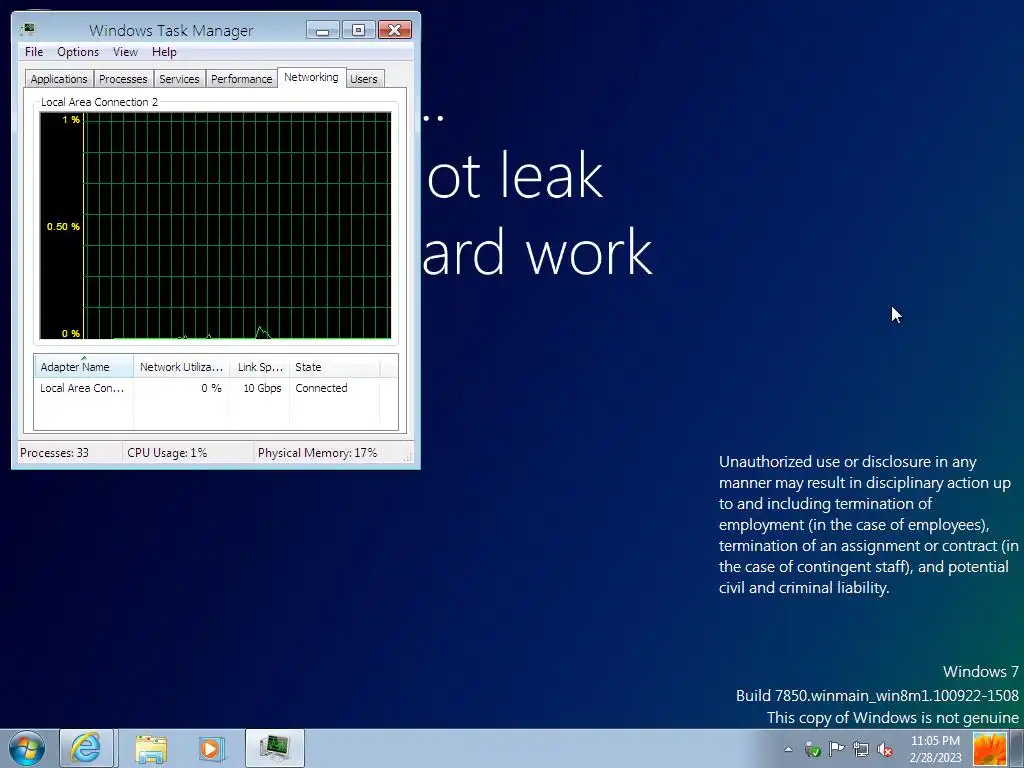Image resolution: width=1024 pixels, height=768 pixels.
Task: Click the 10 Gbps link speed cell
Action: tap(263, 388)
